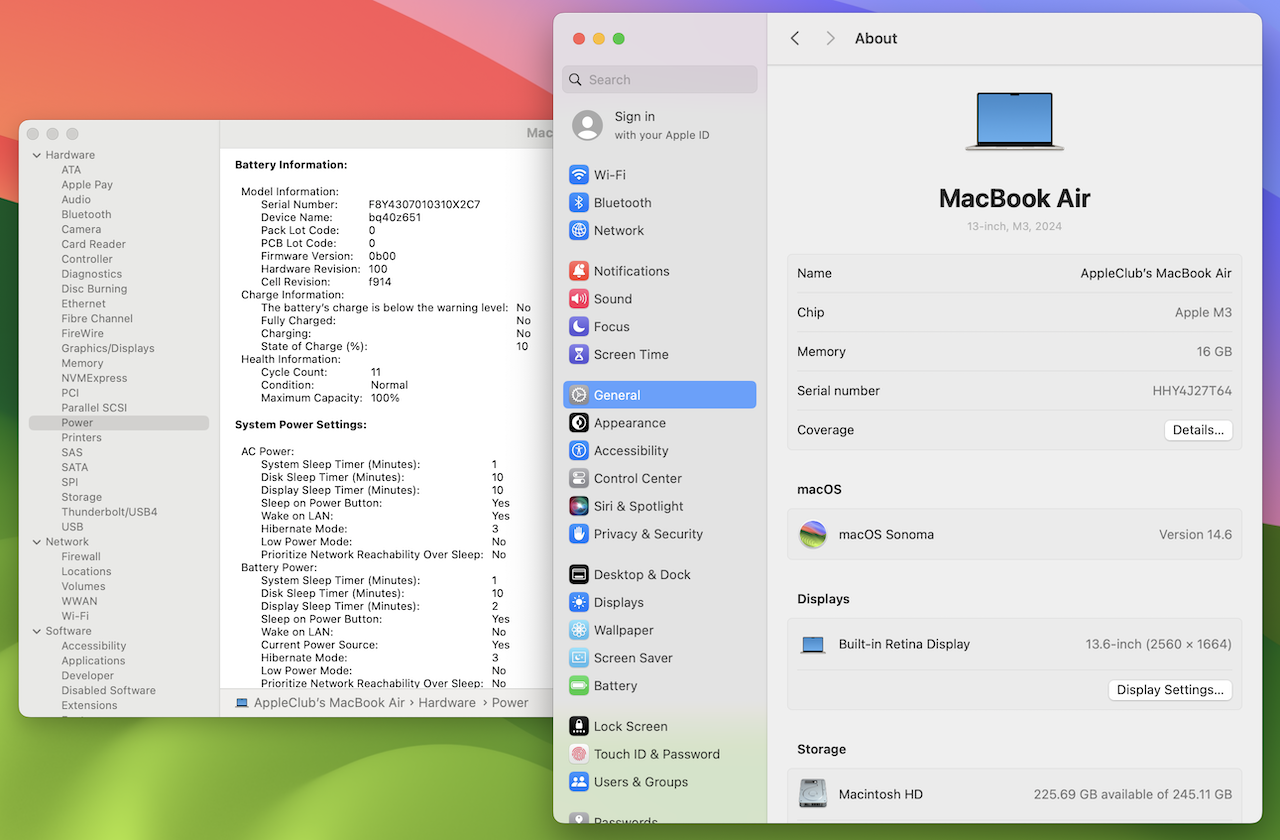Click the Lock Screen icon

coord(579,727)
